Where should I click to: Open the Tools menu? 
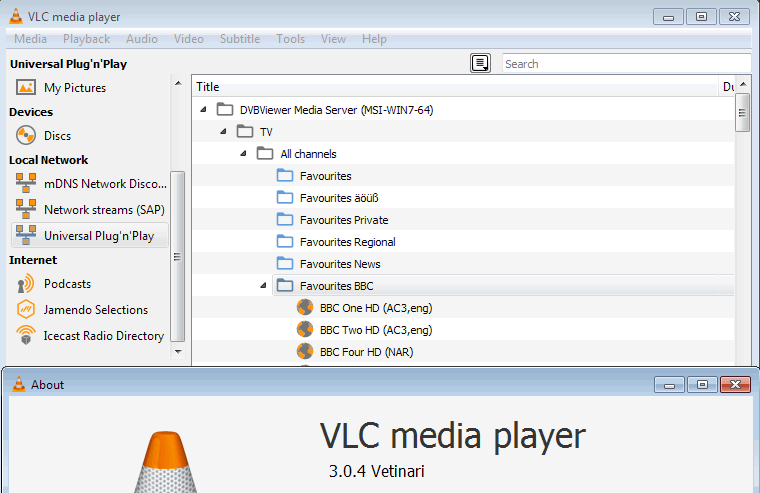(290, 39)
